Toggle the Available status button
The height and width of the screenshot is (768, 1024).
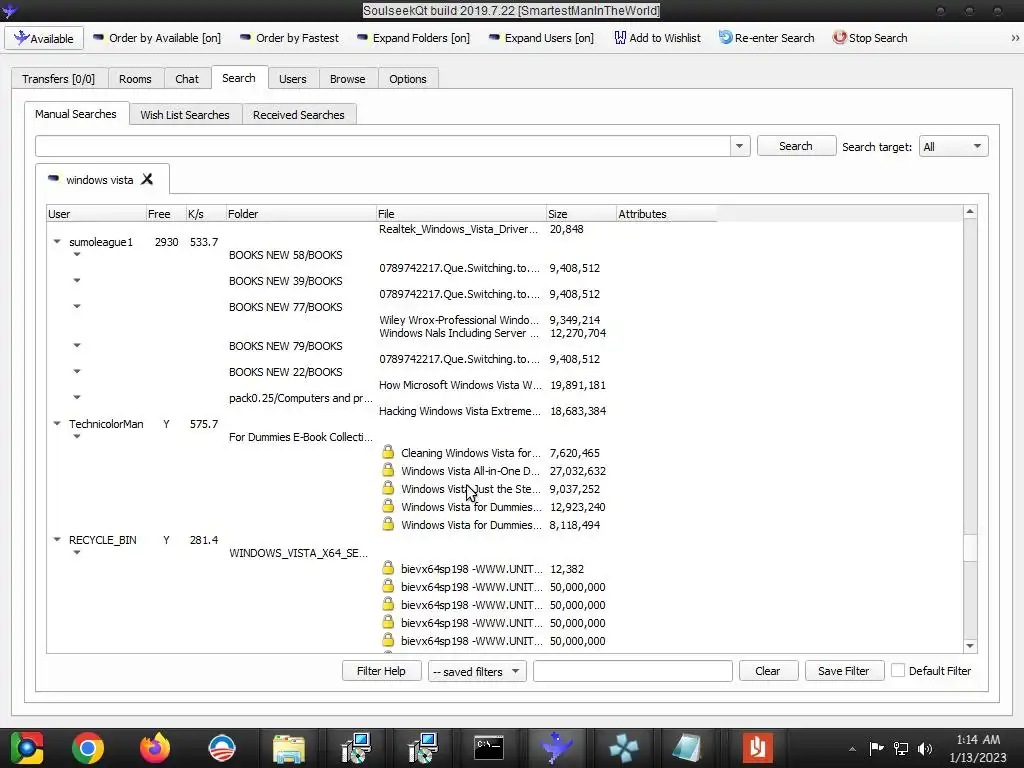pos(44,39)
